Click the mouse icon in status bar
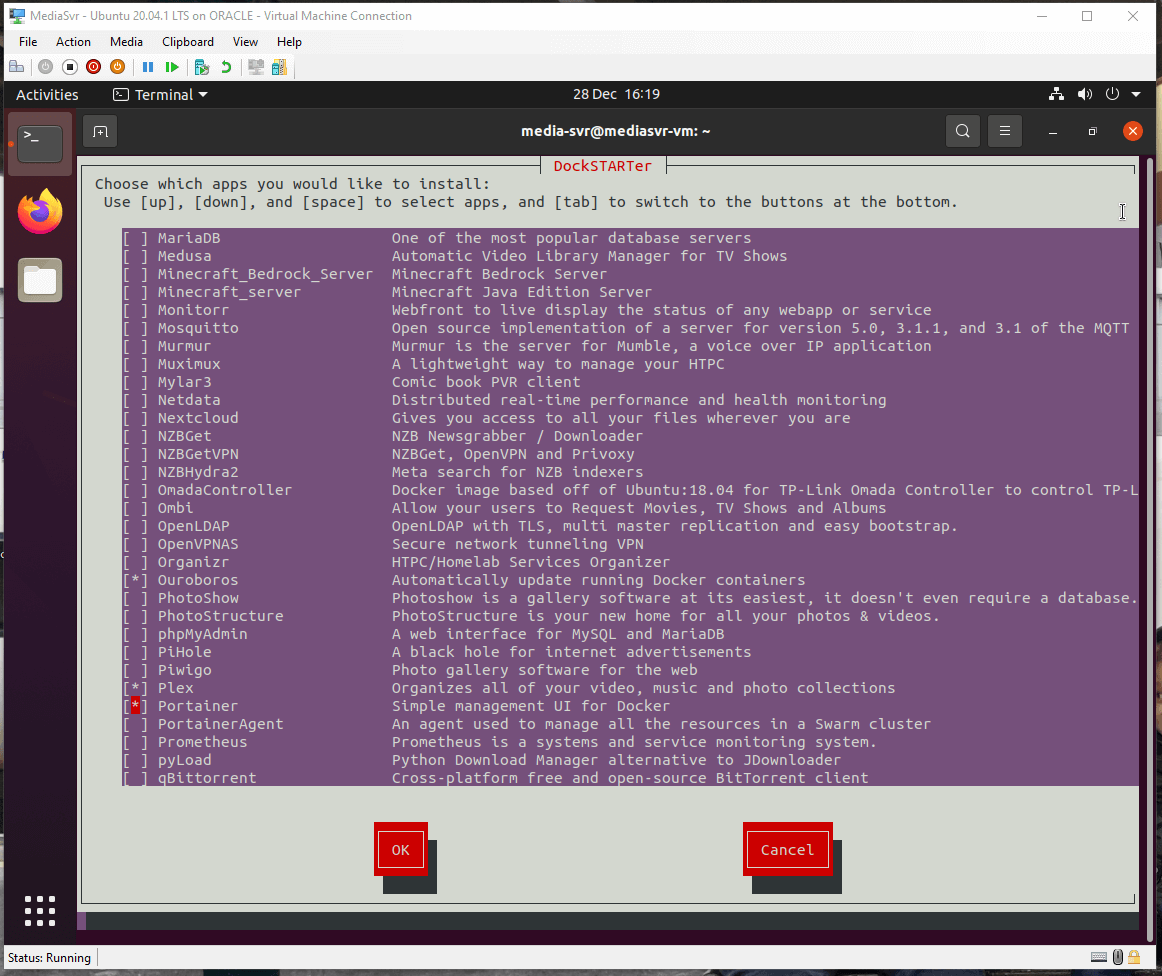1162x976 pixels. [1118, 957]
